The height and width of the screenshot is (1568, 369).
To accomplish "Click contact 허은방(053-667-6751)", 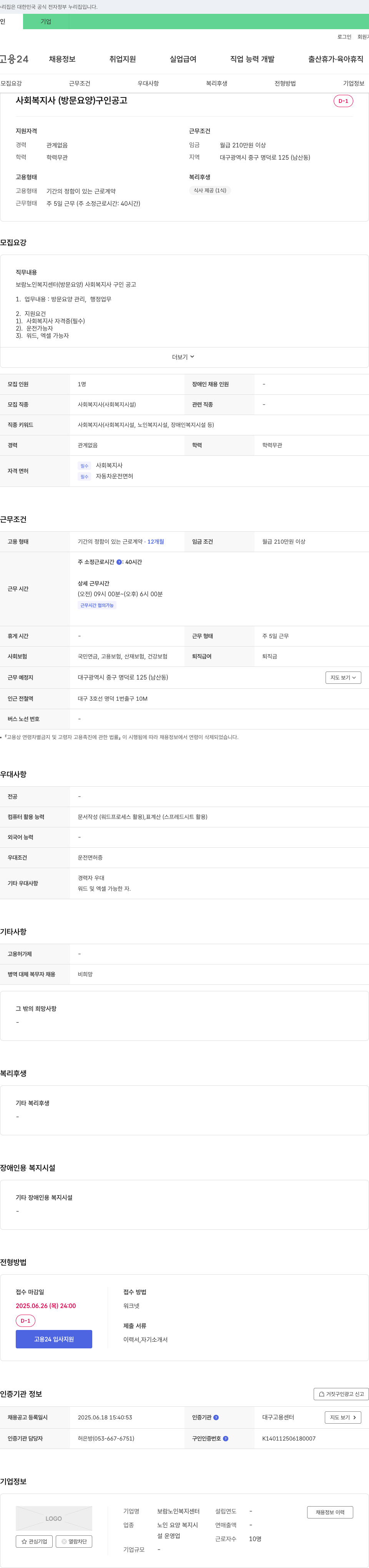I will 106,1438.
